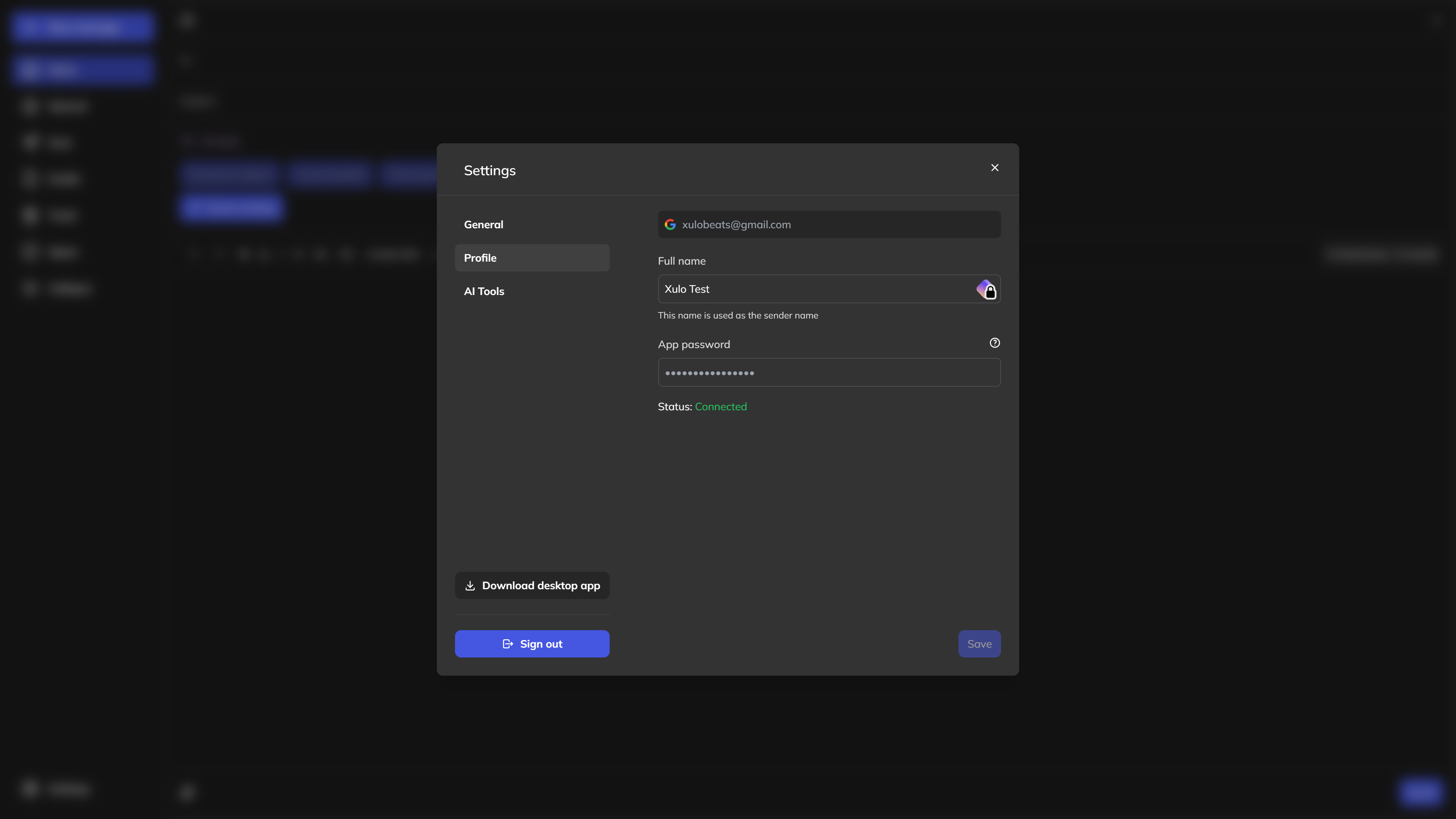
Task: Click the Sign out button
Action: click(x=532, y=644)
